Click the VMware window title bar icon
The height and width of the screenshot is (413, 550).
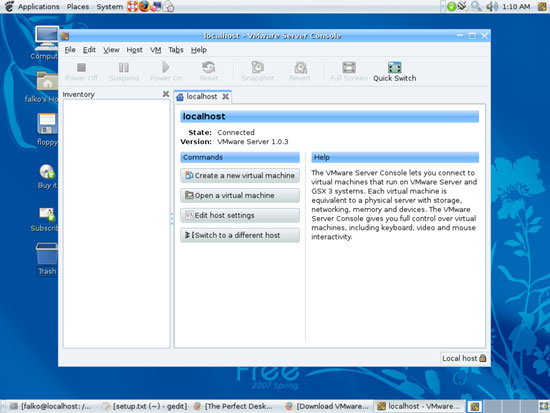tap(65, 36)
